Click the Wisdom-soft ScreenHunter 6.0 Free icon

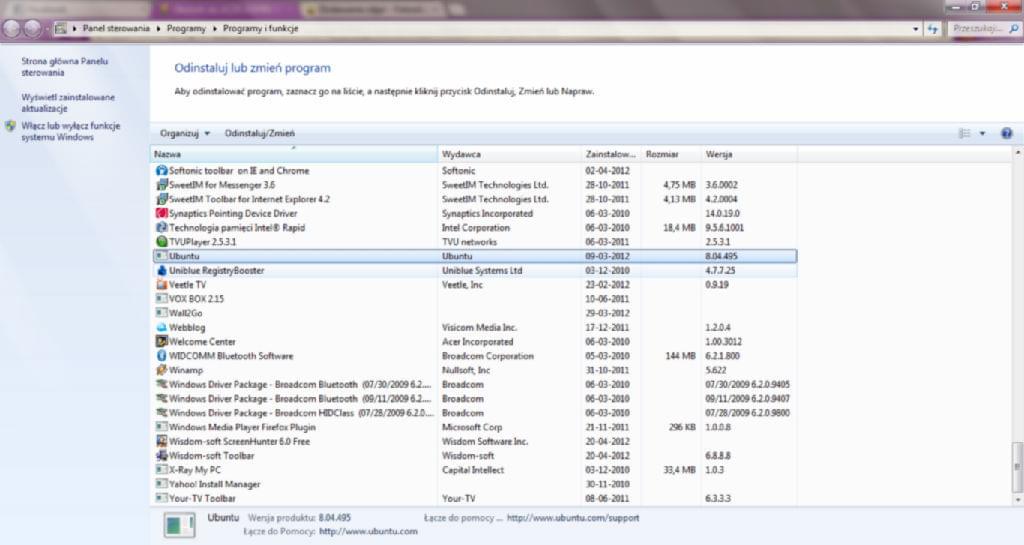161,441
